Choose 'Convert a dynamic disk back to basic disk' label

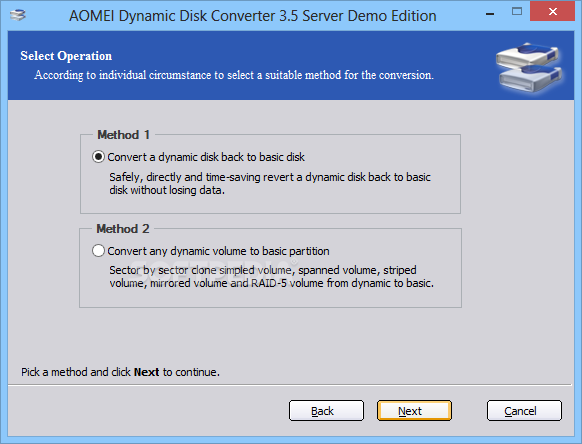click(206, 157)
